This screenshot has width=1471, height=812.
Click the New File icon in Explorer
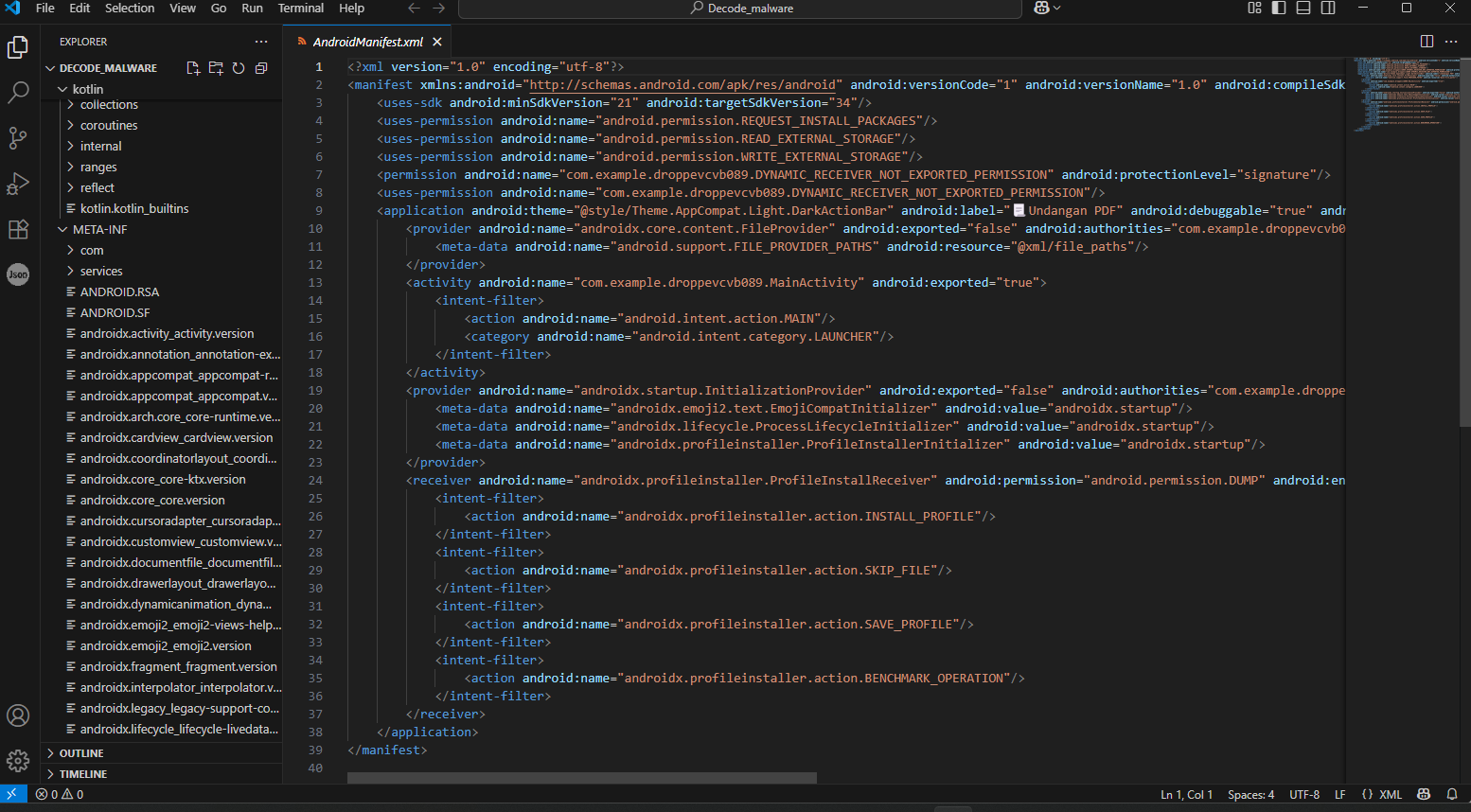193,68
